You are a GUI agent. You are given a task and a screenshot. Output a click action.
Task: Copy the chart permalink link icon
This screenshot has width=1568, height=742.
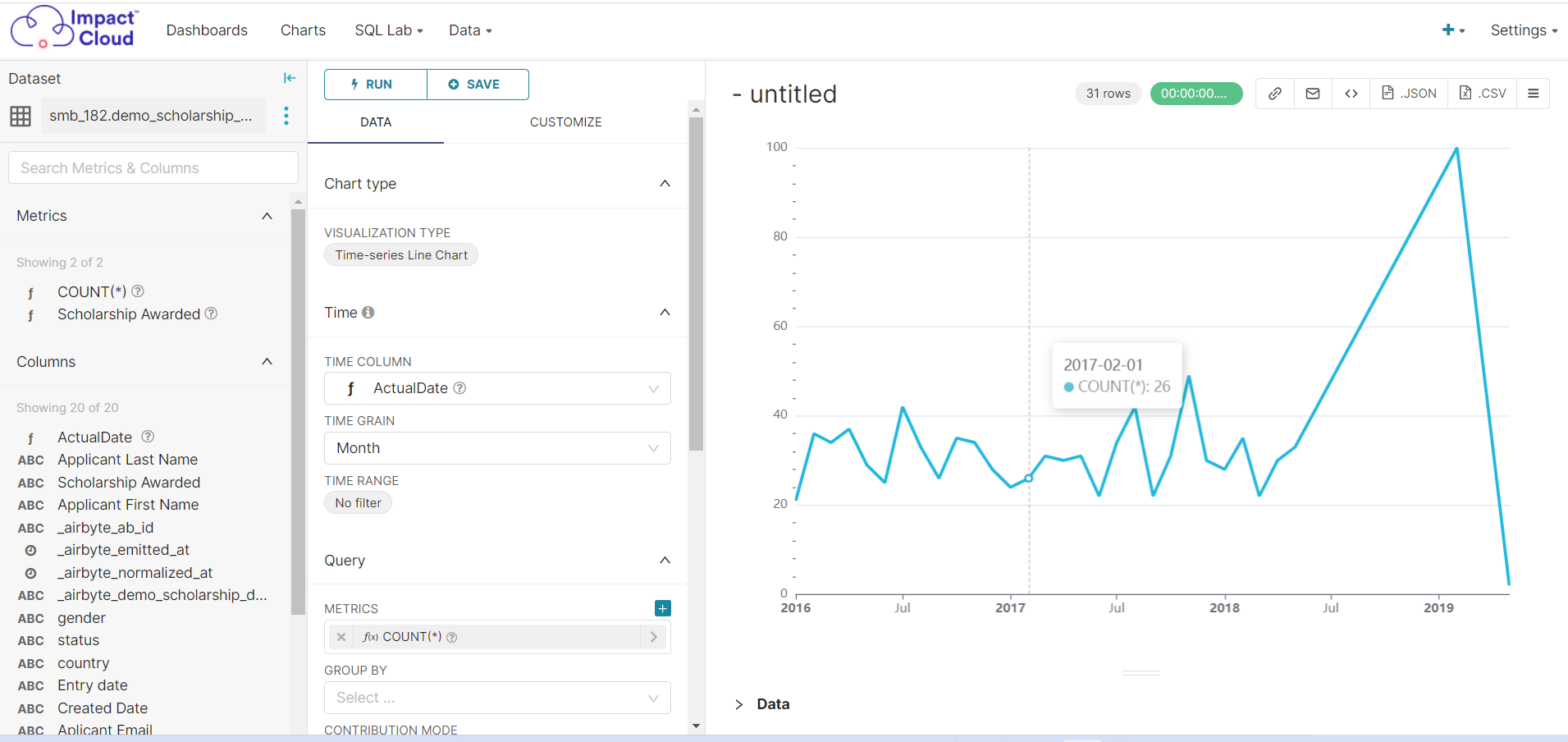[x=1274, y=93]
